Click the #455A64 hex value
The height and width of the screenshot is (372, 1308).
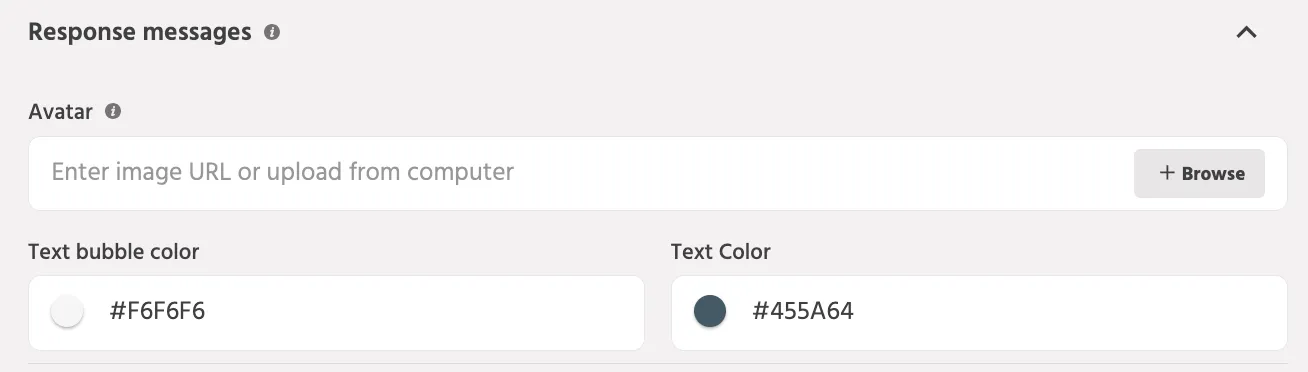pos(803,312)
